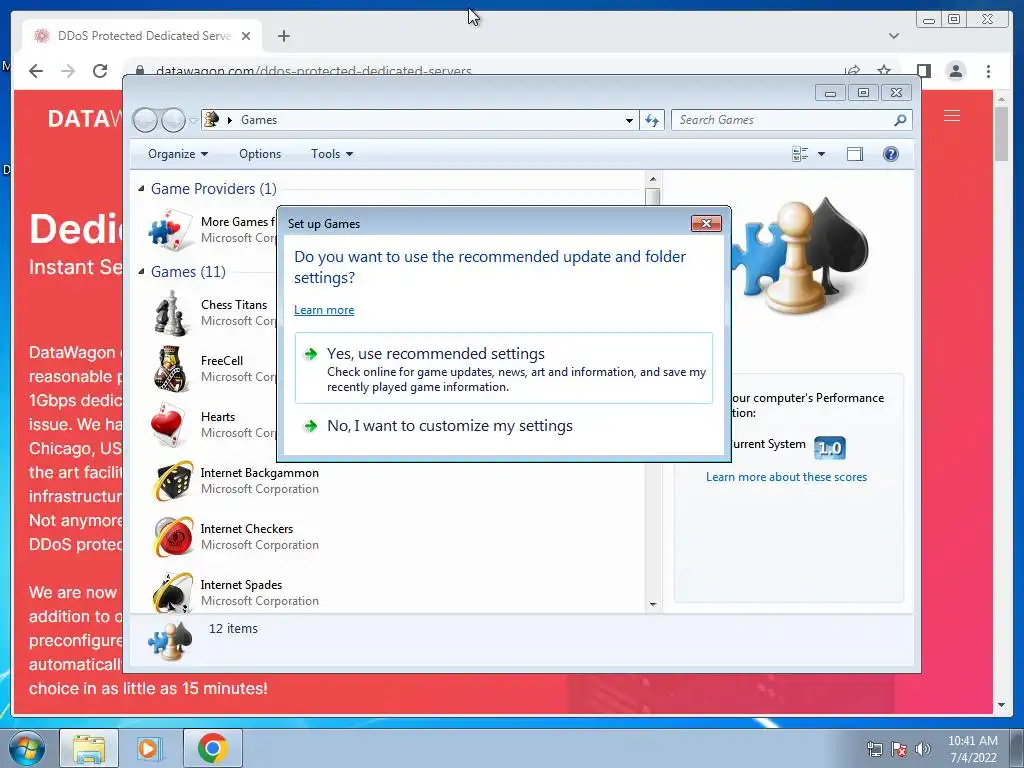Toggle Chrome's side panel icon

923,71
